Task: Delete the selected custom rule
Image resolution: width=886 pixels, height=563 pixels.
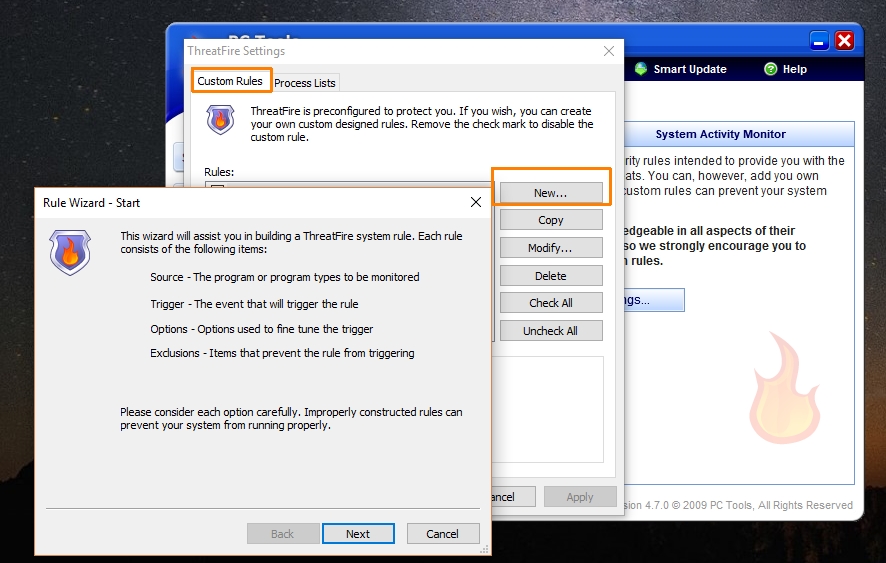Action: click(551, 275)
